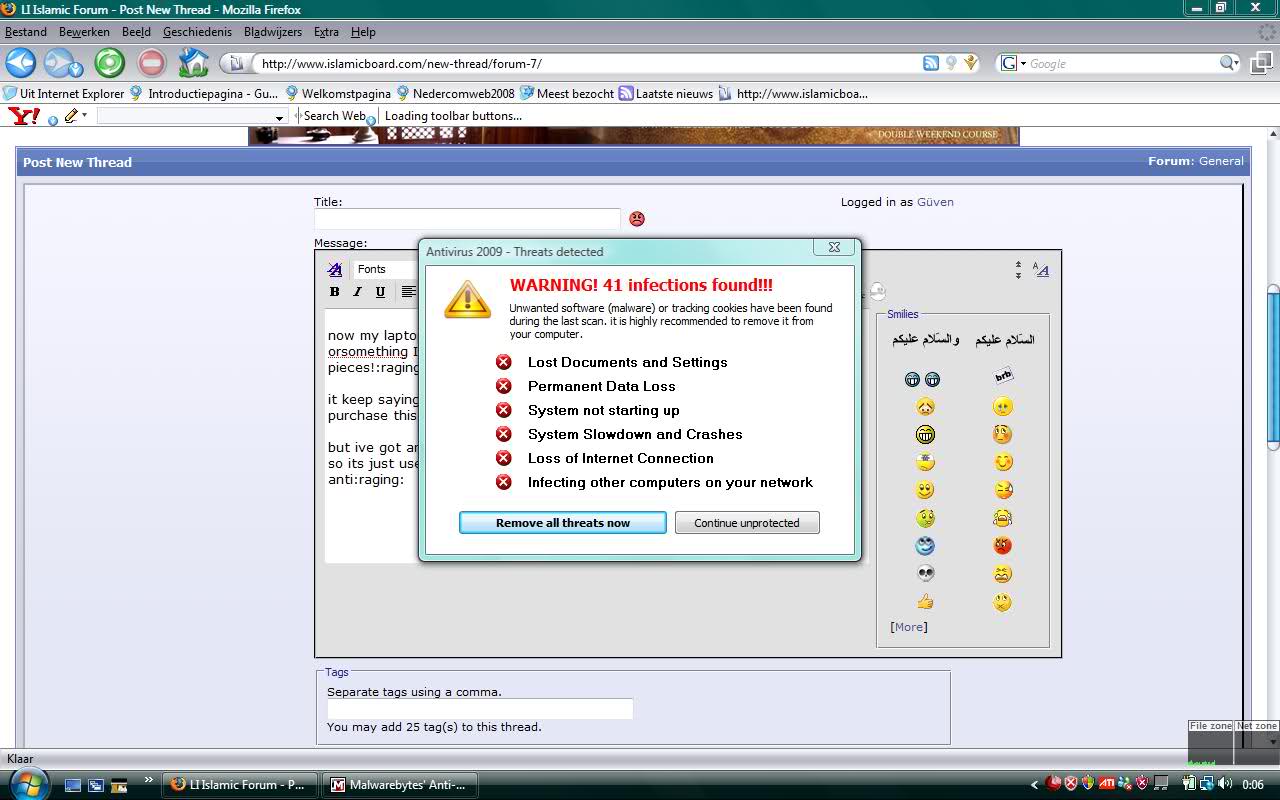Click the clock showing 0:06
Image resolution: width=1280 pixels, height=800 pixels.
pos(1253,785)
